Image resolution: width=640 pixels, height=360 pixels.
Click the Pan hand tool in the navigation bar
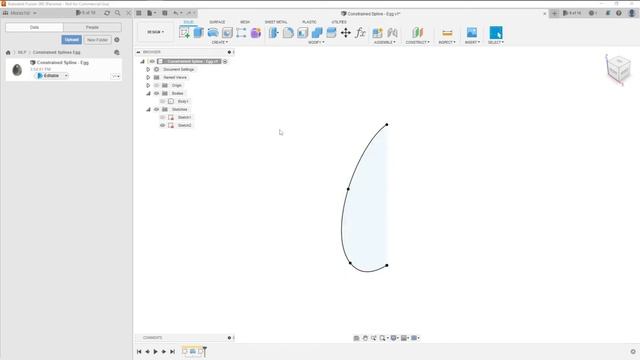tap(365, 338)
